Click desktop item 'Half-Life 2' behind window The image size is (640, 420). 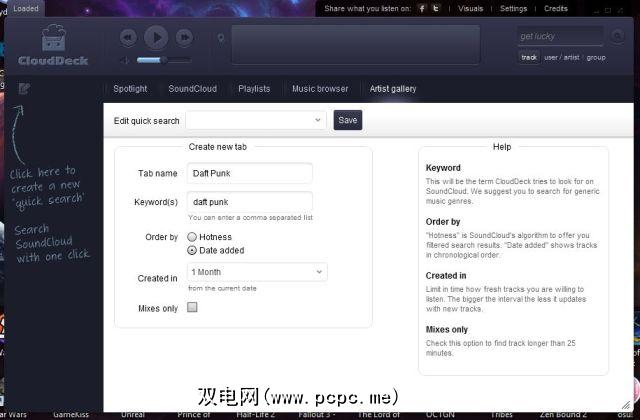click(x=256, y=415)
